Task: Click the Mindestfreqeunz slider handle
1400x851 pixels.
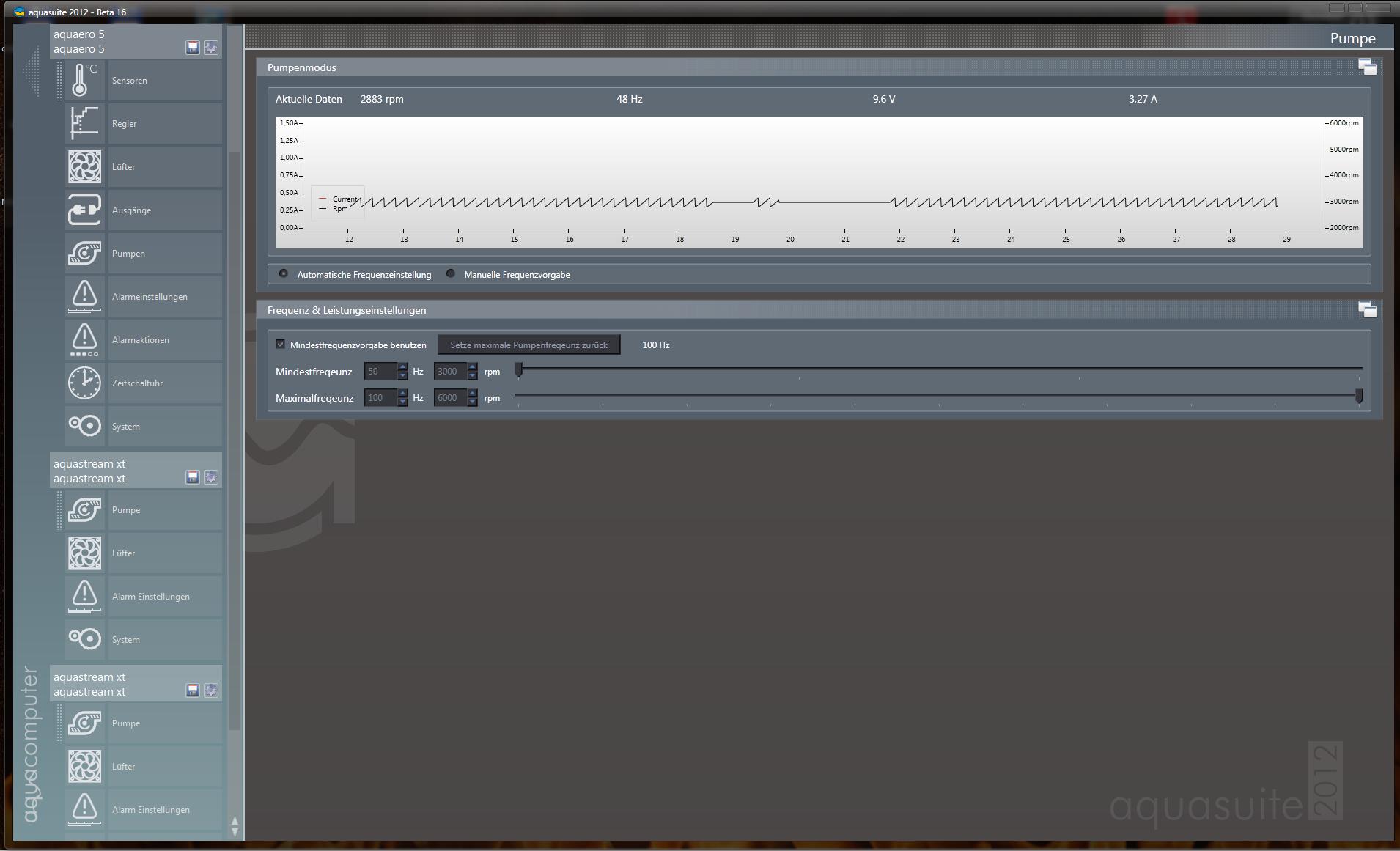Action: [519, 370]
